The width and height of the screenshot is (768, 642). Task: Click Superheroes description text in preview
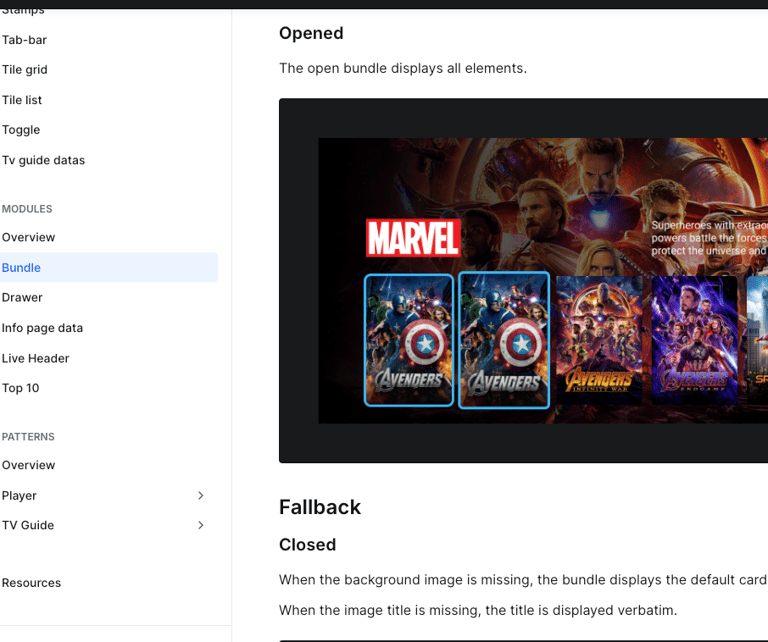pos(709,238)
